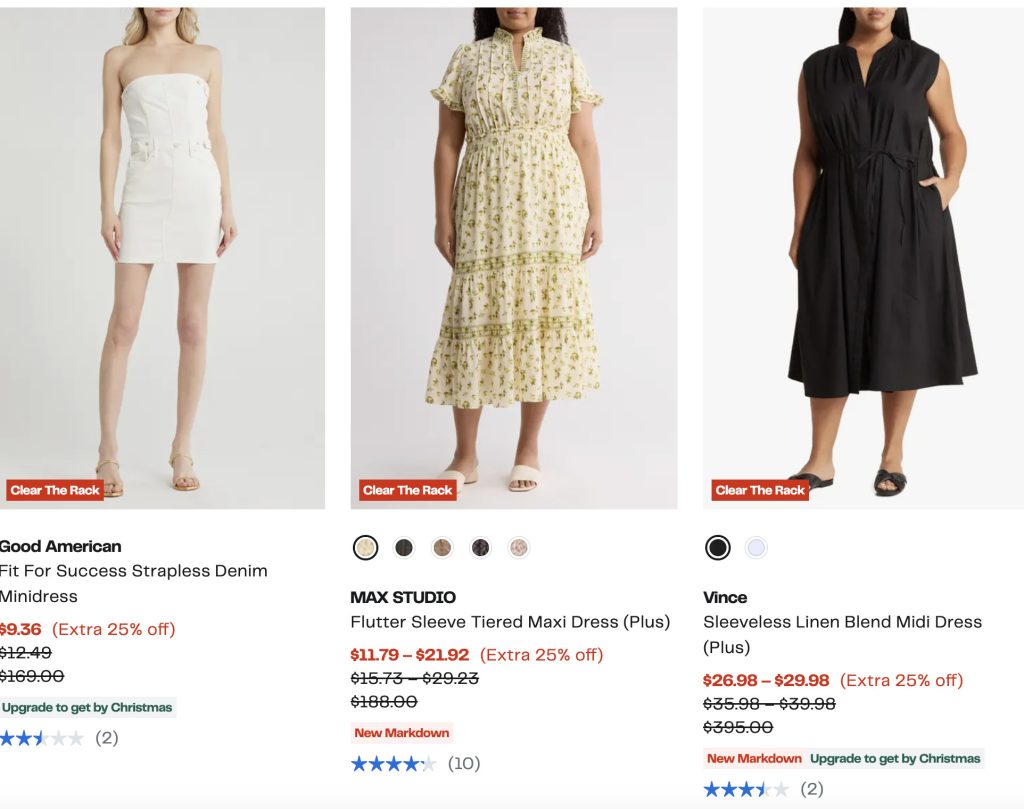This screenshot has width=1024, height=809.
Task: Open Flutter Sleeve Tiered Maxi Dress (Plus) link
Action: coord(510,622)
